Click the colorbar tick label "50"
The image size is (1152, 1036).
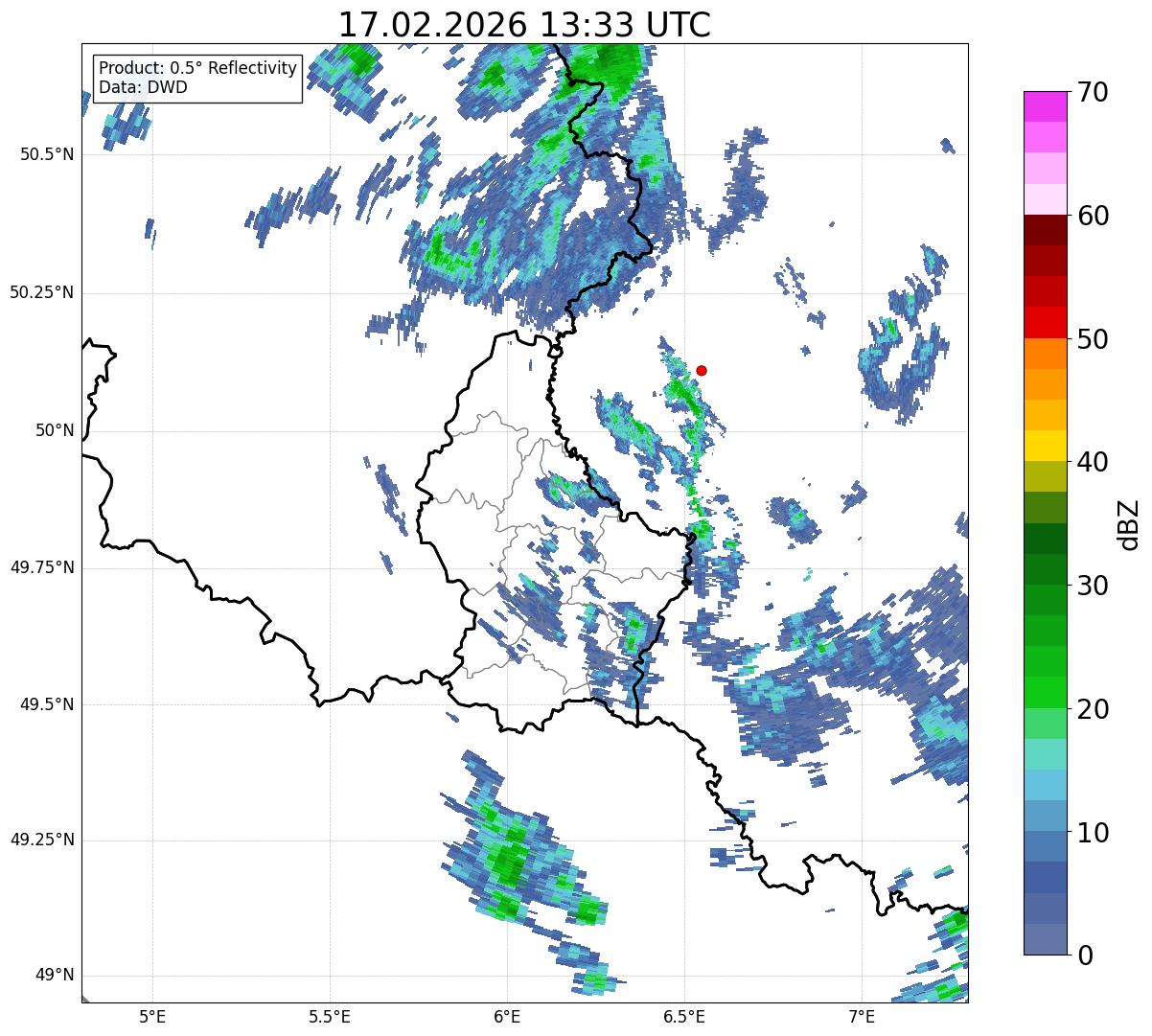pyautogui.click(x=1094, y=339)
